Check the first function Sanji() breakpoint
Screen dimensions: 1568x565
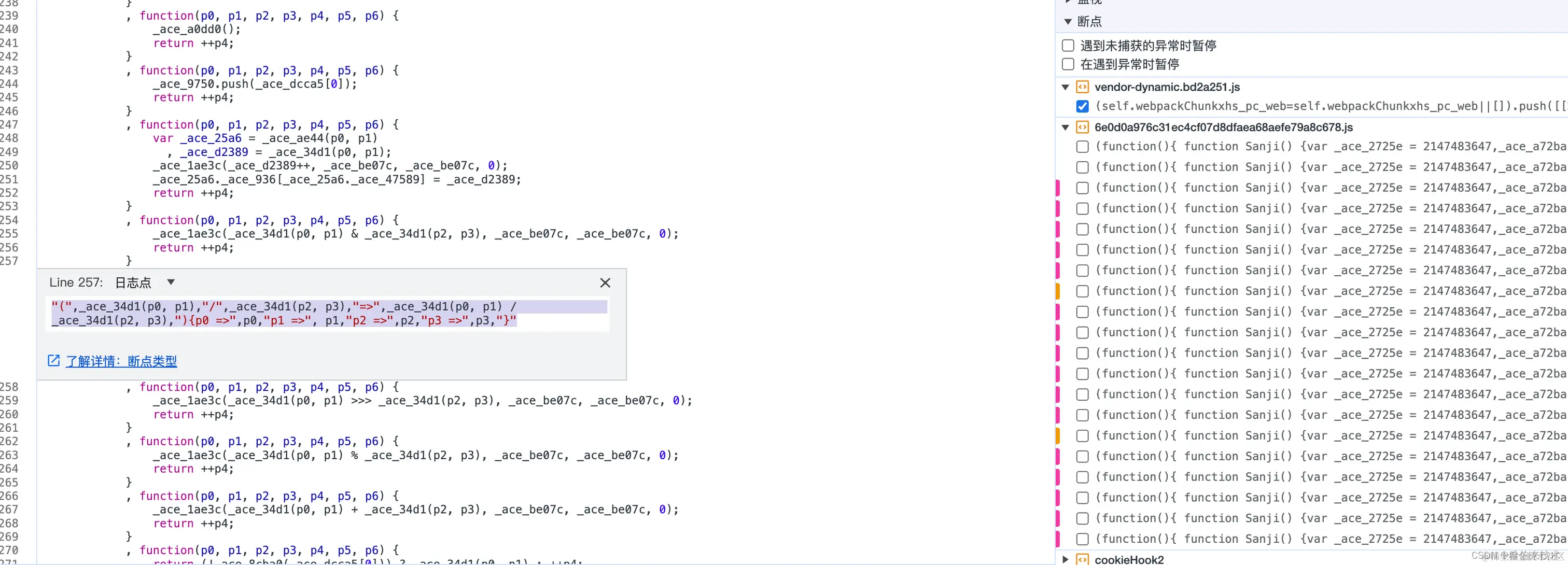[1082, 147]
